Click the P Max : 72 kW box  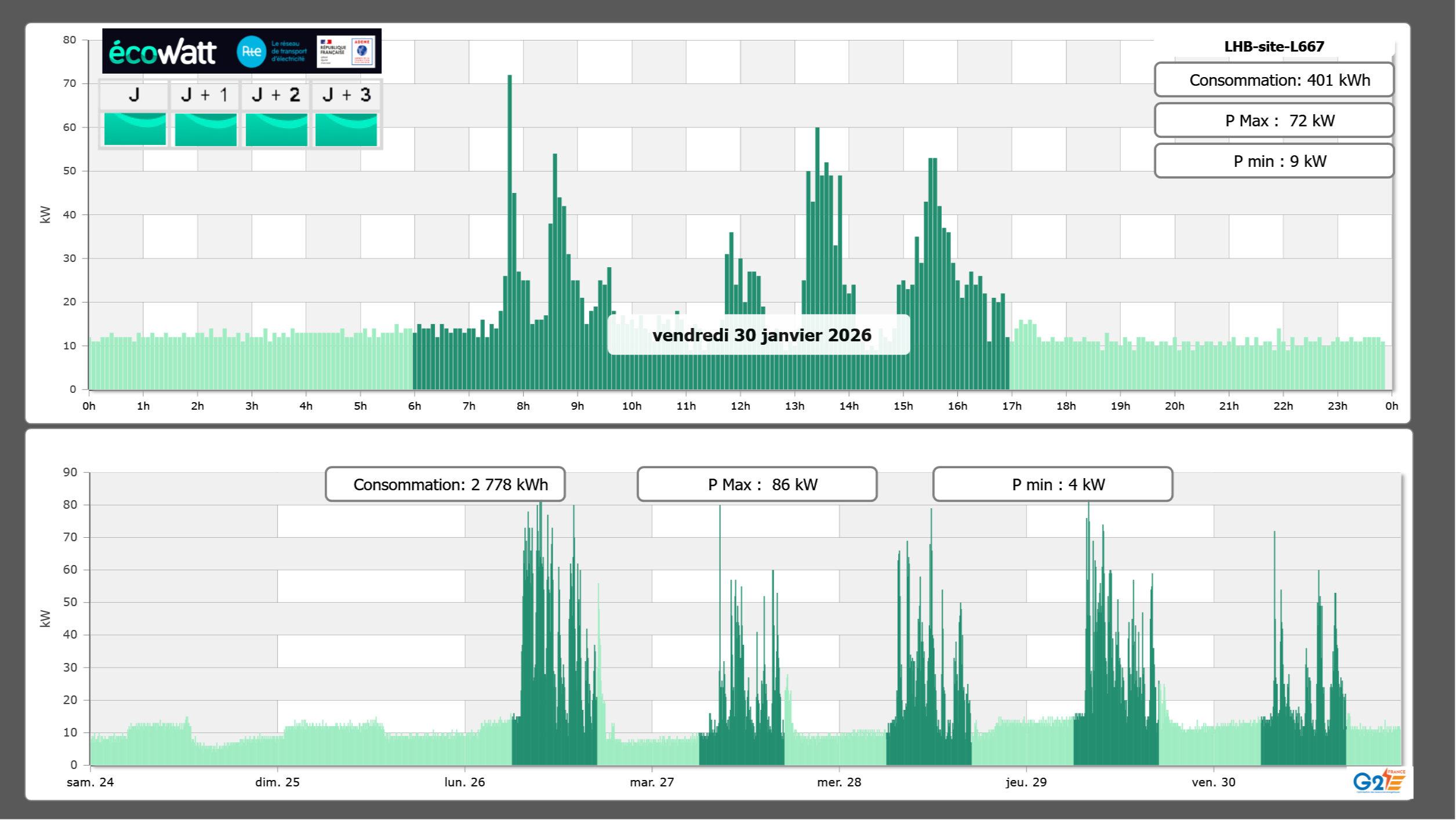[x=1273, y=121]
